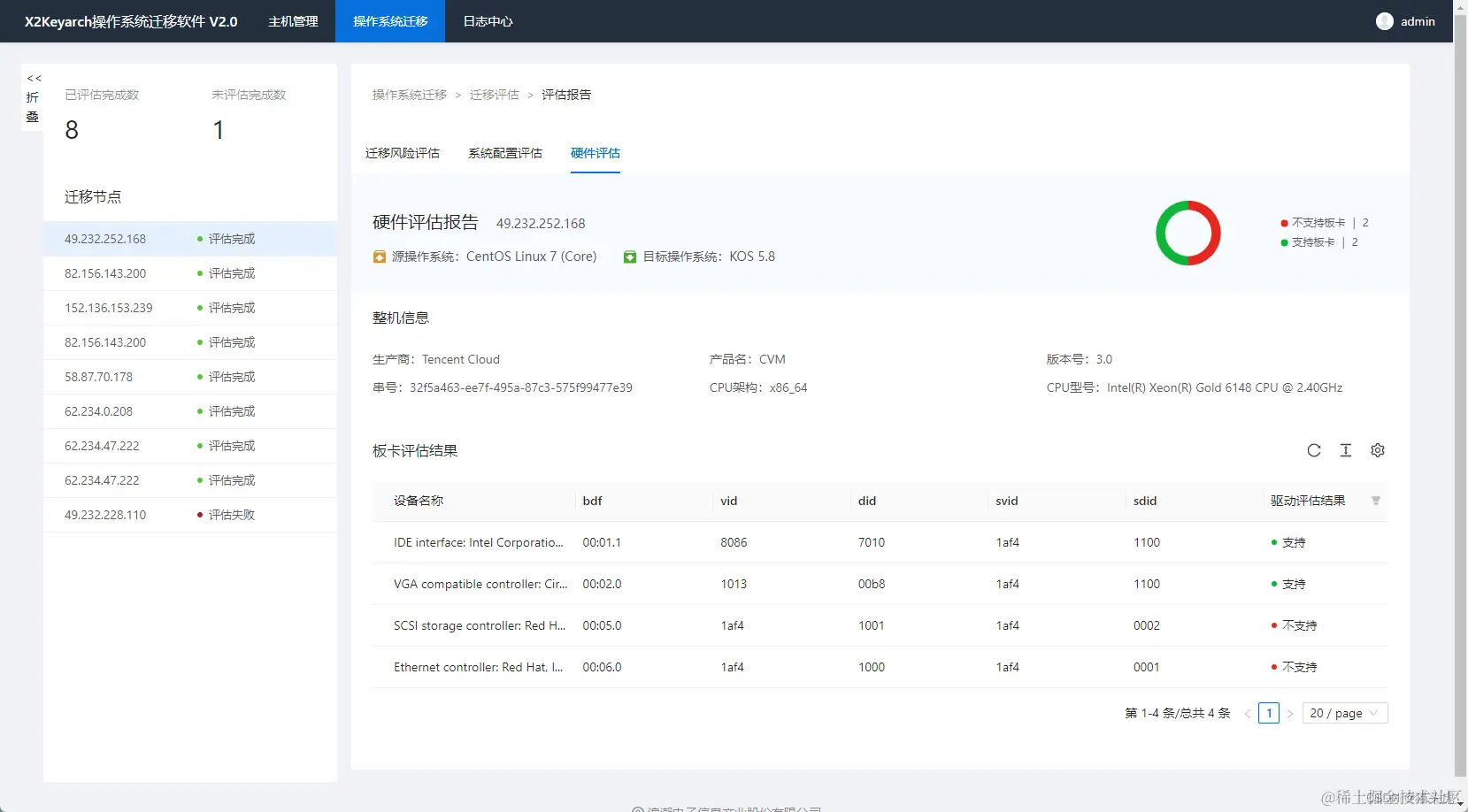Click VGA compatible controller row name

(480, 584)
